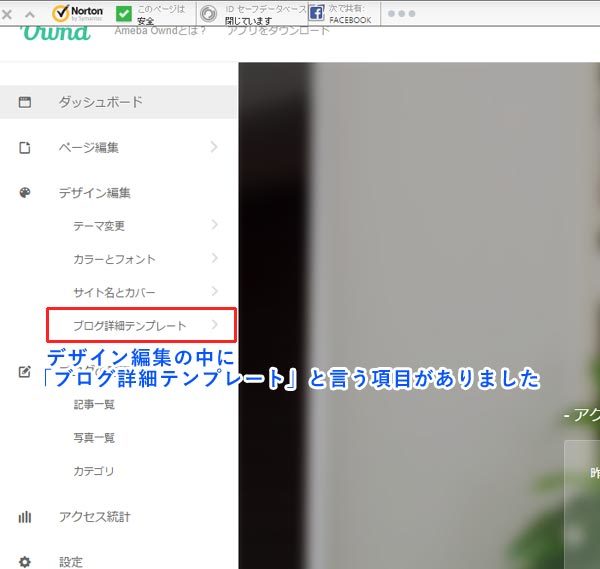This screenshot has height=569, width=600.
Task: Share page via Facebook icon
Action: 316,13
